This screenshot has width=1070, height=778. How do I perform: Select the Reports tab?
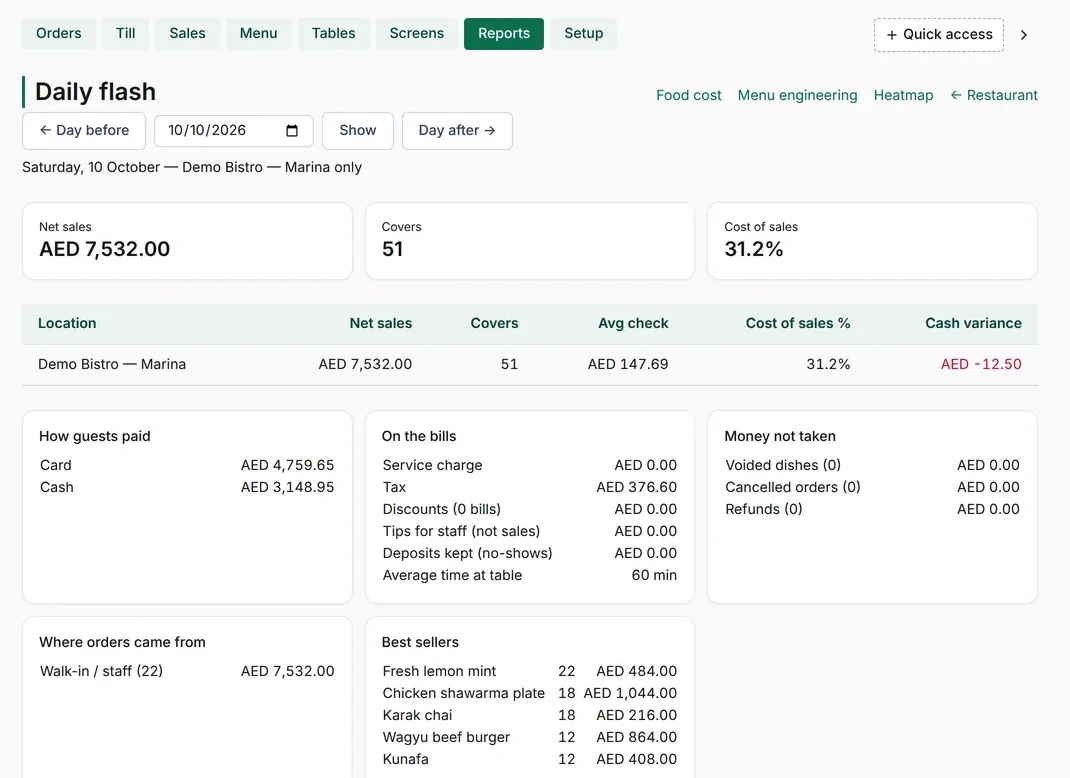coord(504,33)
